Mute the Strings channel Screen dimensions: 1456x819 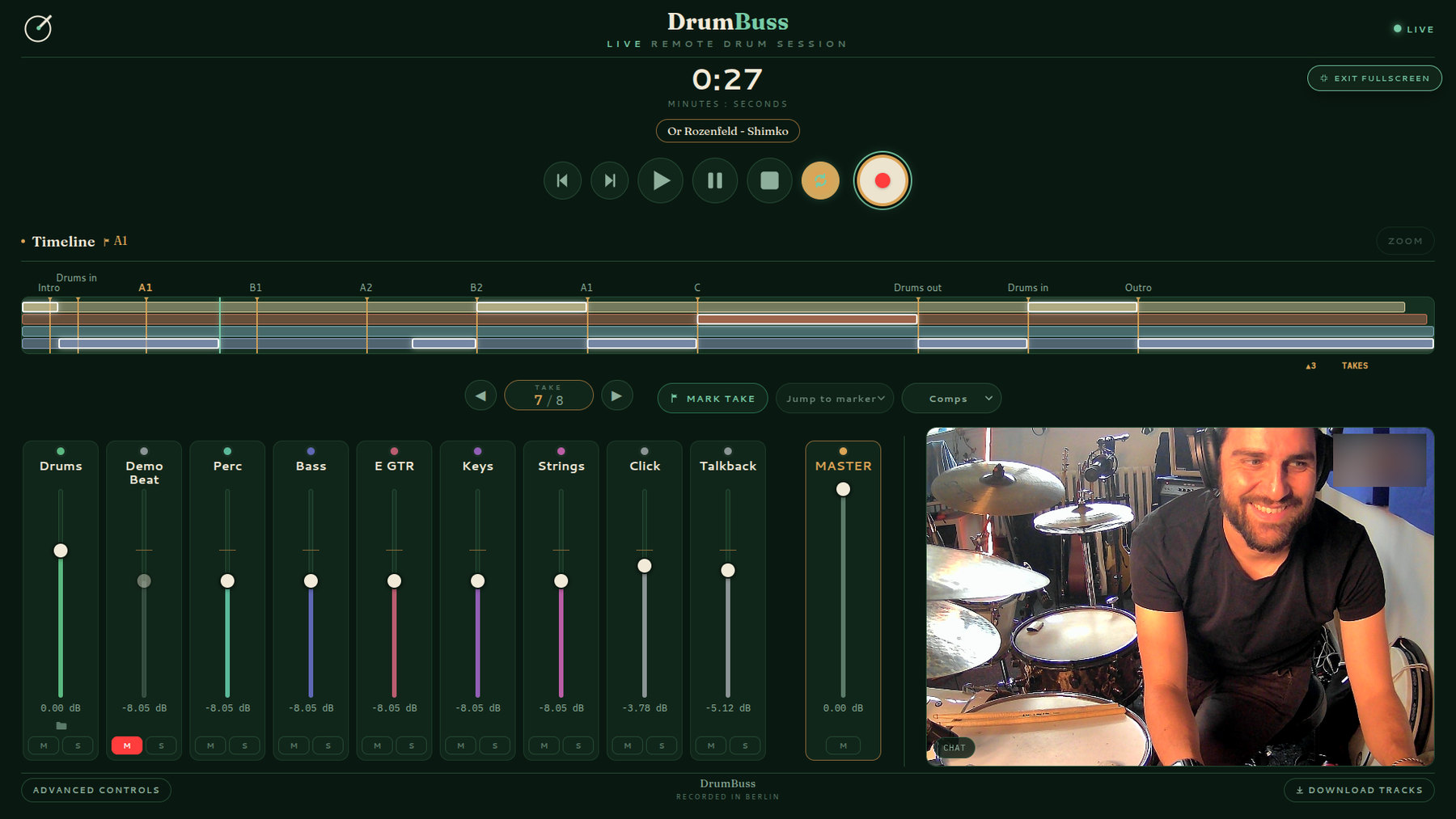click(544, 745)
